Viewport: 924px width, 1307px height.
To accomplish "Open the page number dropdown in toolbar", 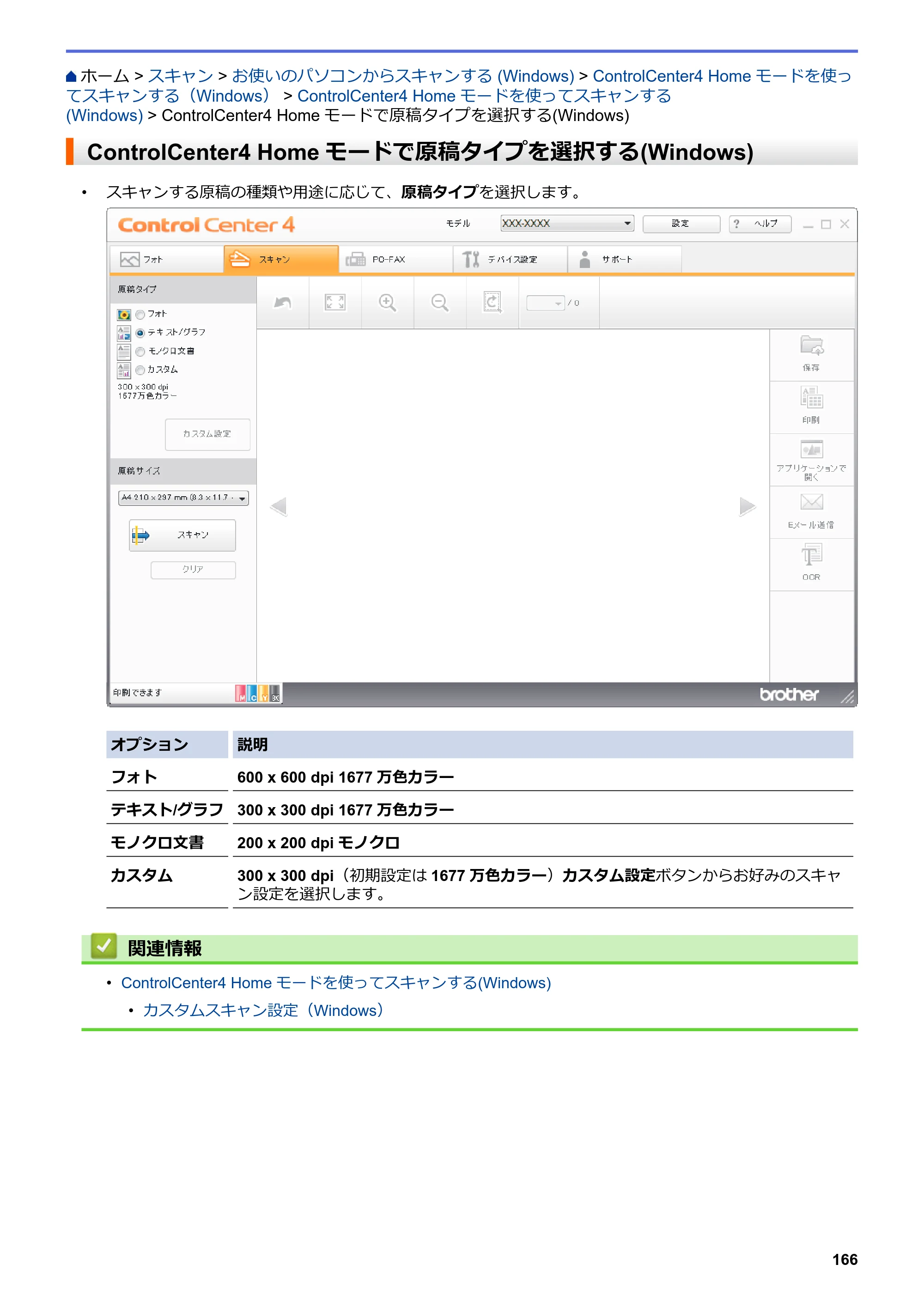I will point(546,303).
